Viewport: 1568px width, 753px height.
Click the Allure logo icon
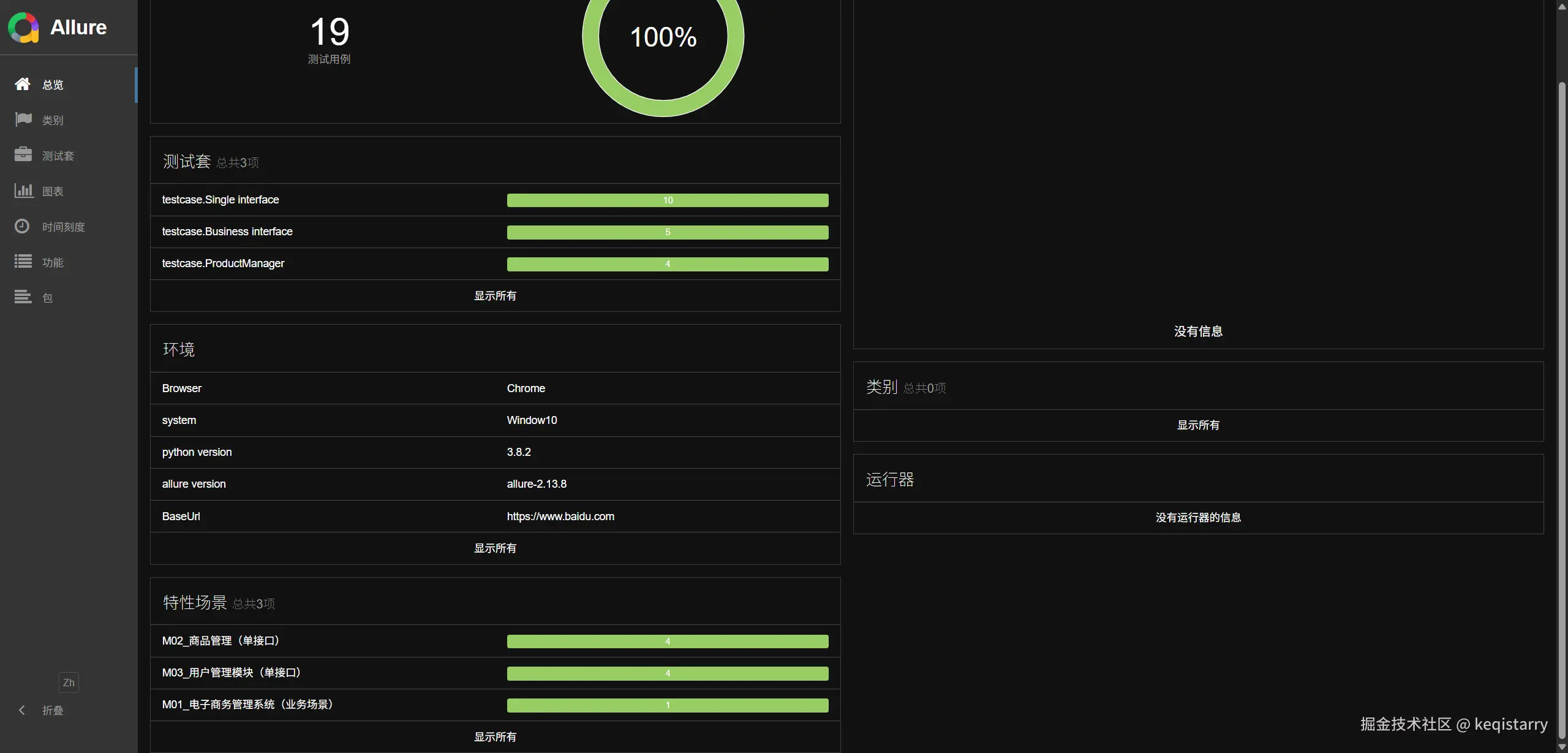[x=23, y=28]
